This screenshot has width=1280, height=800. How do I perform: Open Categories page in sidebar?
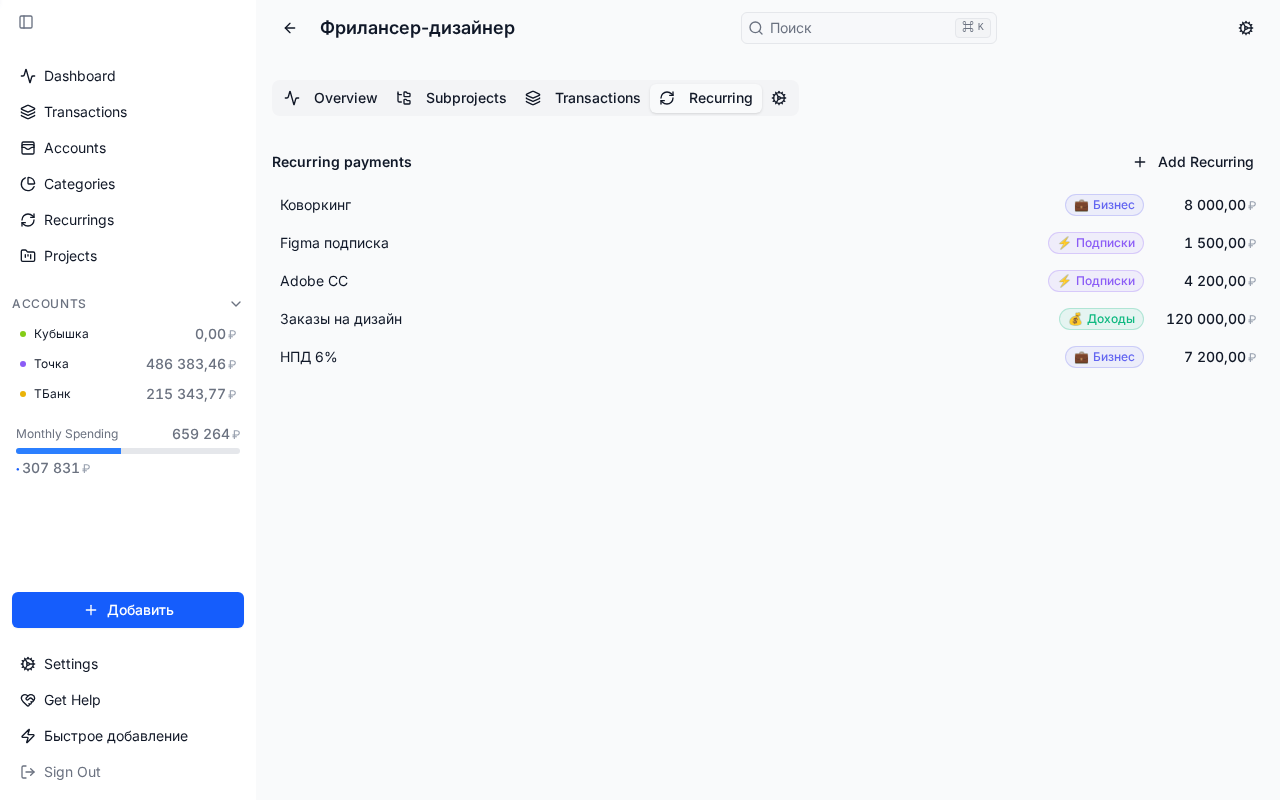[x=79, y=184]
